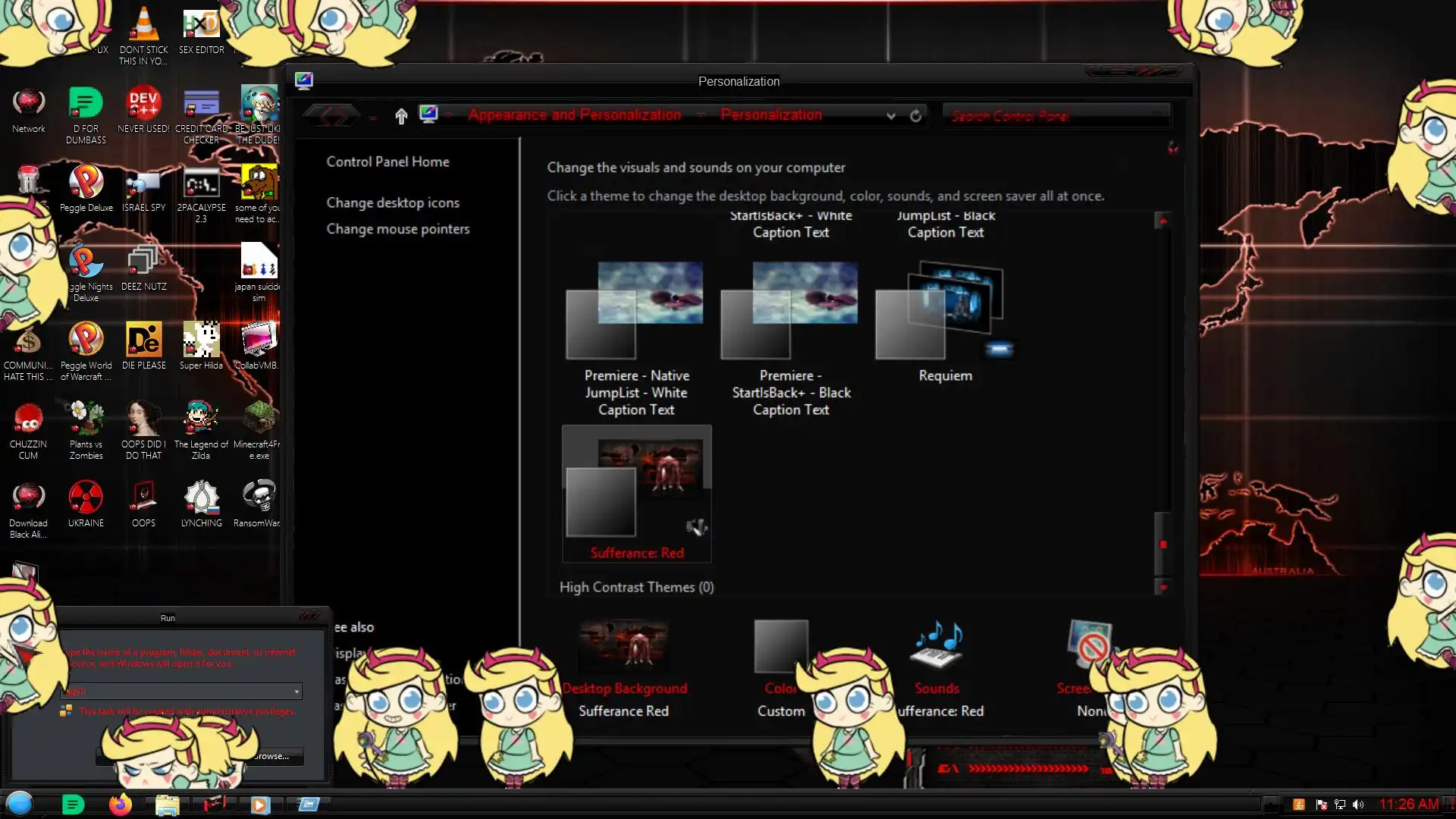Expand the Run dialog Open combo box
Screen dimensions: 1456x819
coord(297,692)
